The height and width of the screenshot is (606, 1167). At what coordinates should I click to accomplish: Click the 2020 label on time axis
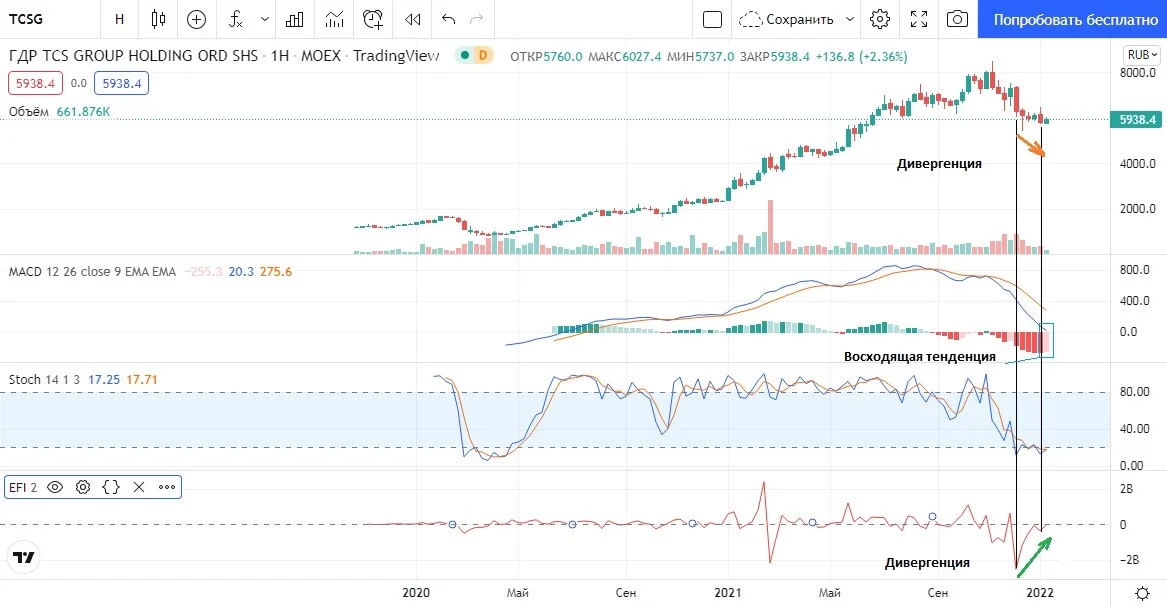416,593
